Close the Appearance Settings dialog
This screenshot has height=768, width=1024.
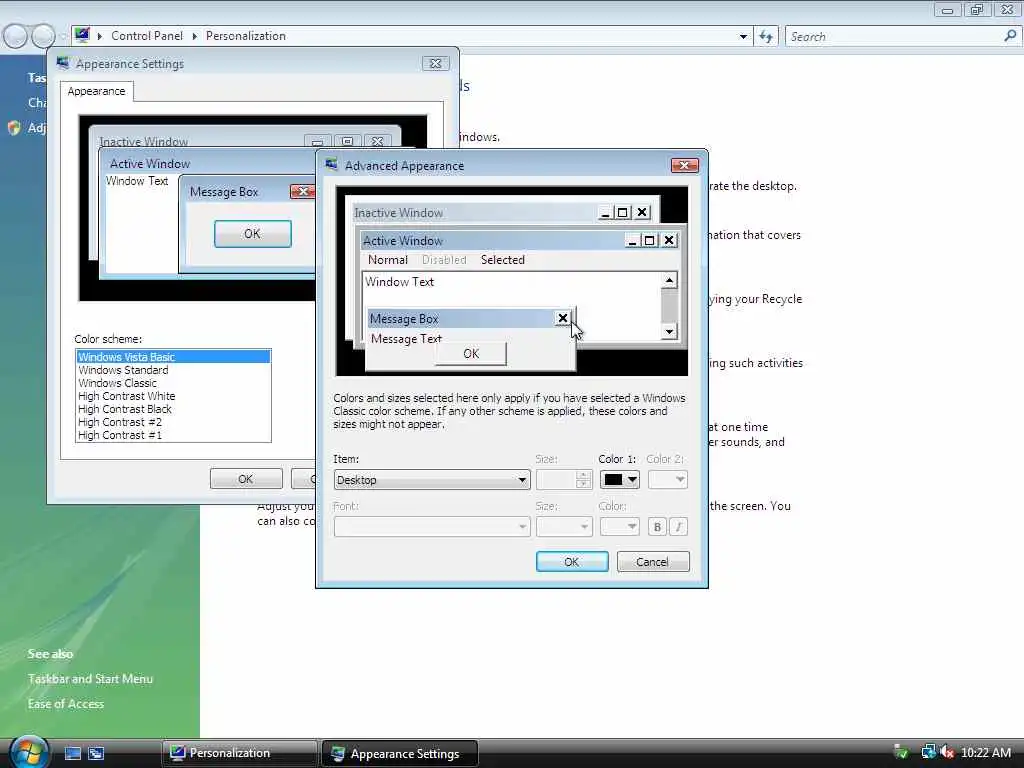[435, 63]
